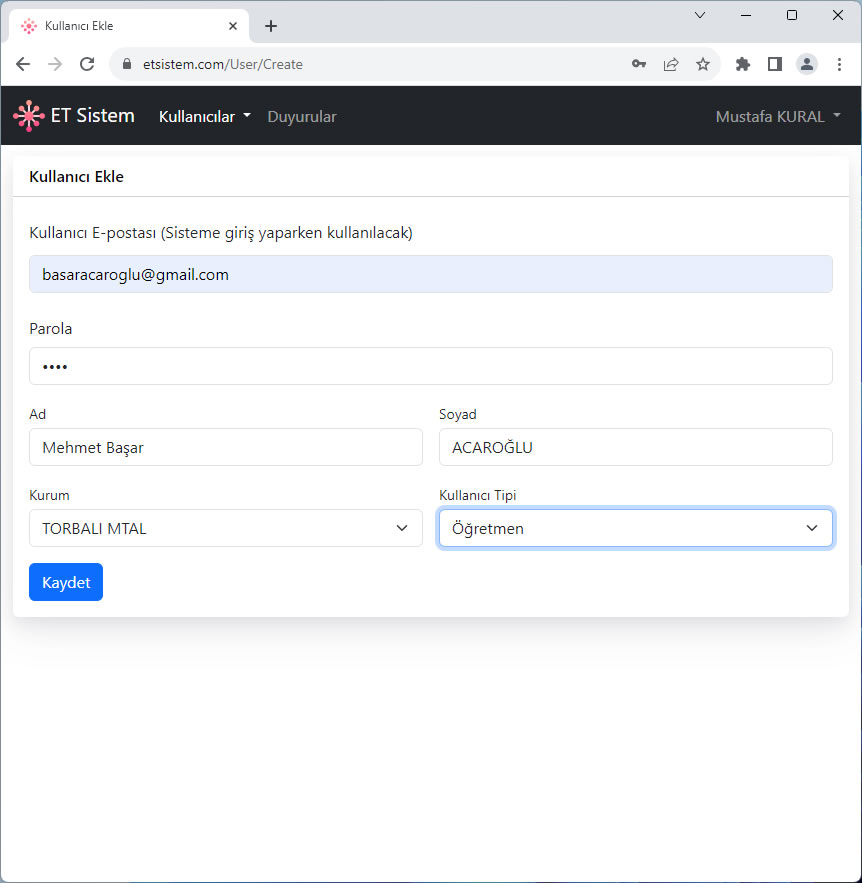The height and width of the screenshot is (883, 862).
Task: Bookmark this page with the star icon
Action: 703,64
